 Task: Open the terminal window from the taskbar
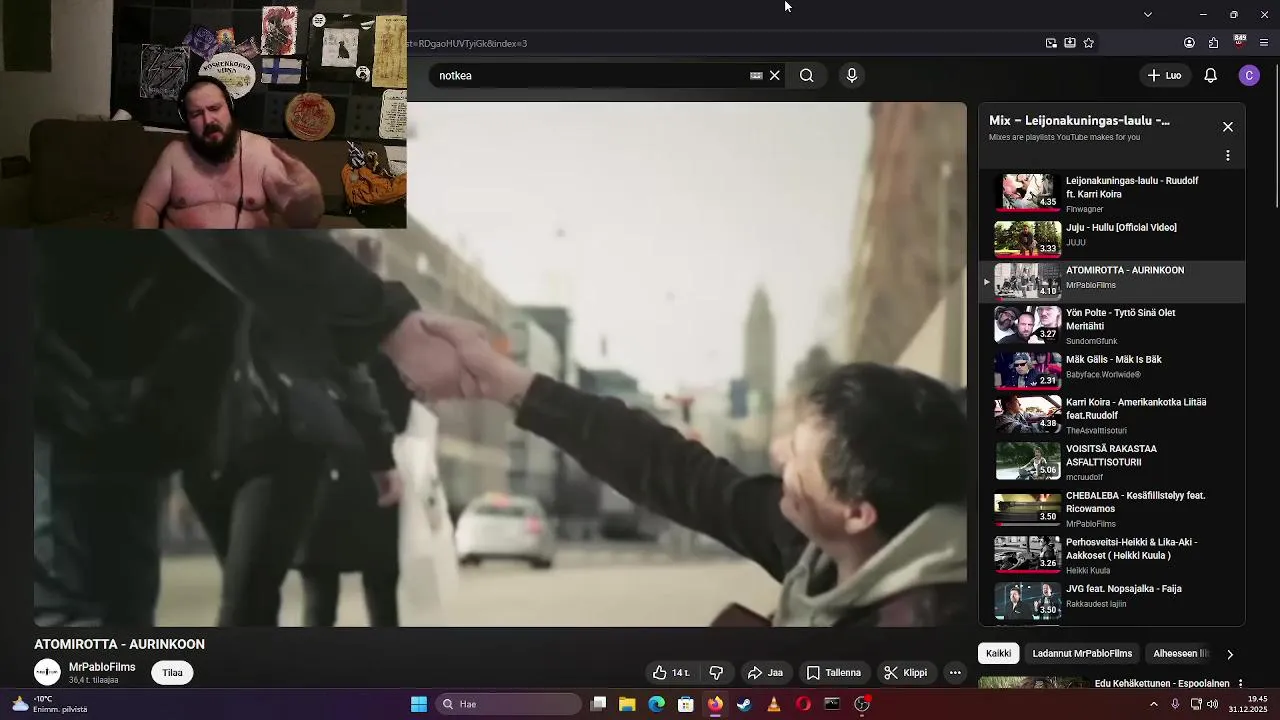pos(832,704)
